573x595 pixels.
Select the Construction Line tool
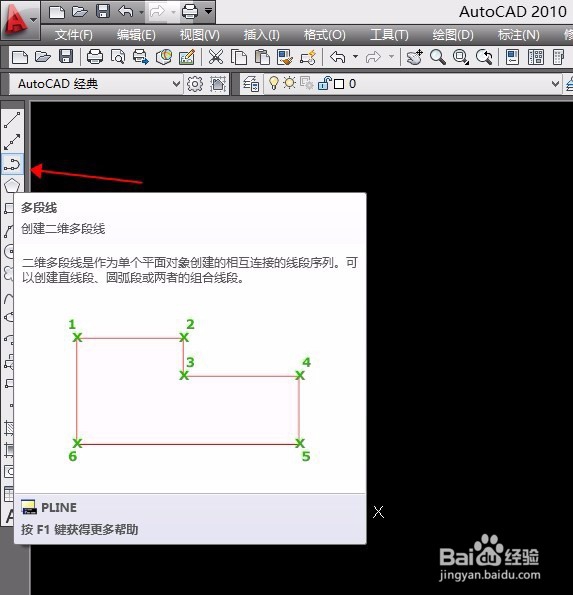tap(12, 142)
